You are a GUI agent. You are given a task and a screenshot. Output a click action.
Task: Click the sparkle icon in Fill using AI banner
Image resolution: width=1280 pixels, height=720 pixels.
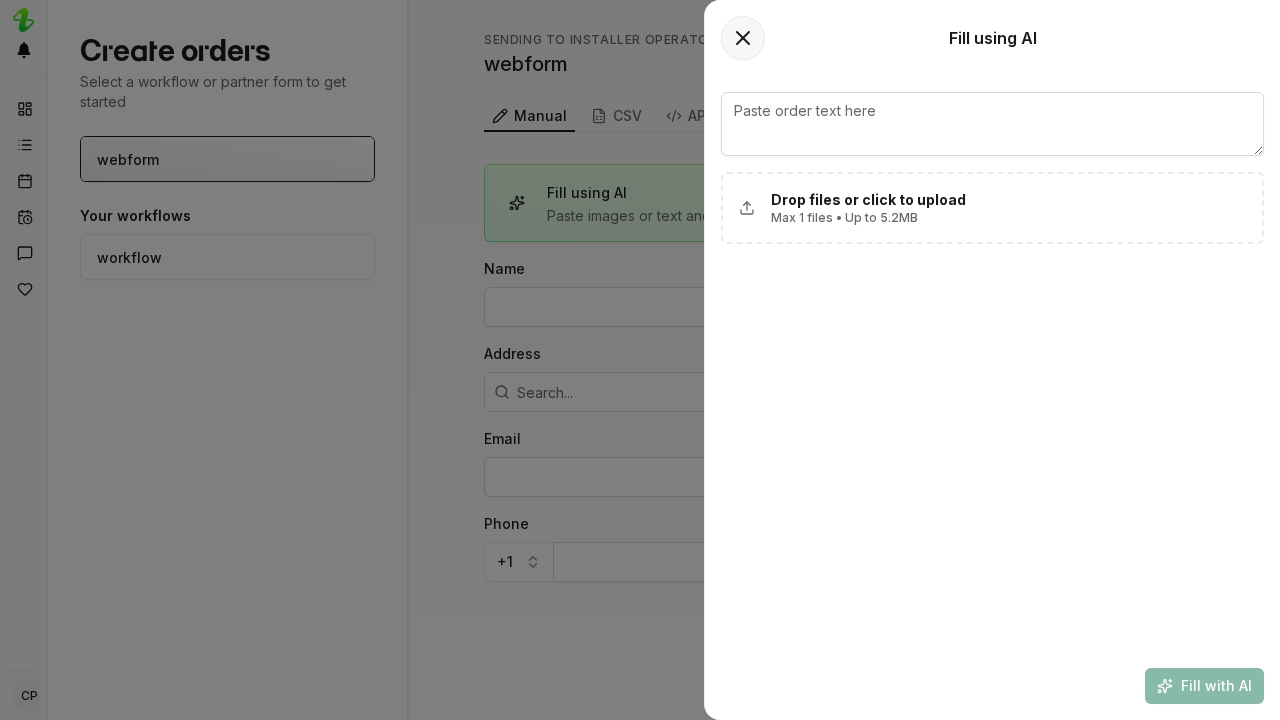(517, 203)
